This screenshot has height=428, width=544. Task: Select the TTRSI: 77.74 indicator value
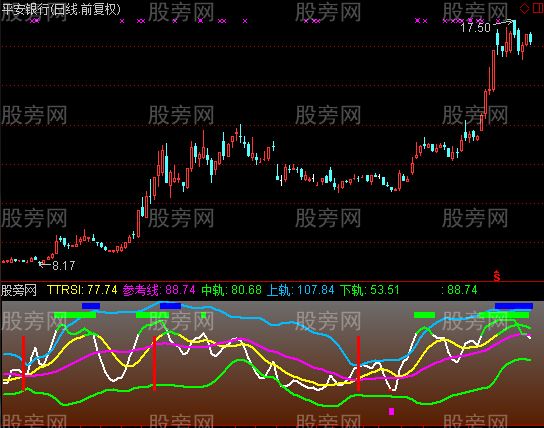(x=82, y=290)
